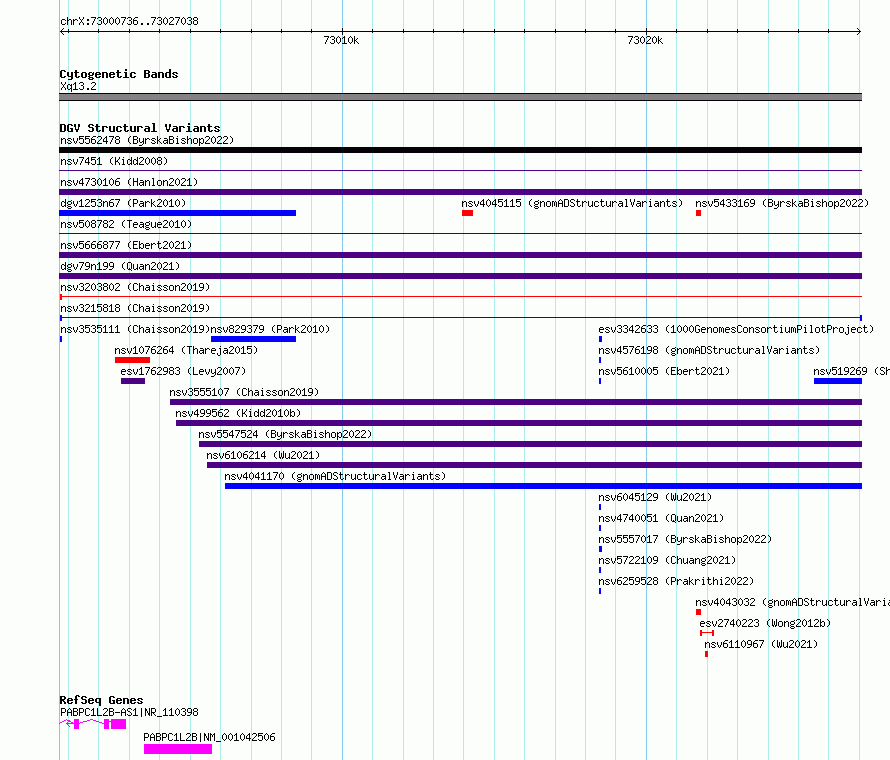The height and width of the screenshot is (760, 890).
Task: Open nsv4045115 (gnomADStructuralVariants) label
Action: coord(572,203)
